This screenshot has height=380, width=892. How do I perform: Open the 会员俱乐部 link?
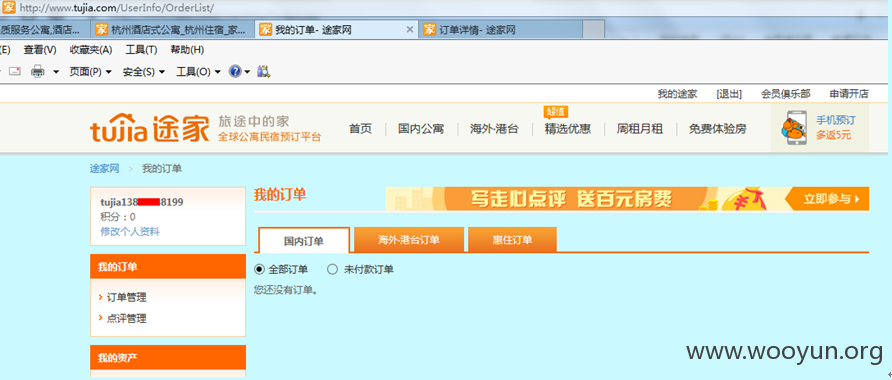[786, 94]
